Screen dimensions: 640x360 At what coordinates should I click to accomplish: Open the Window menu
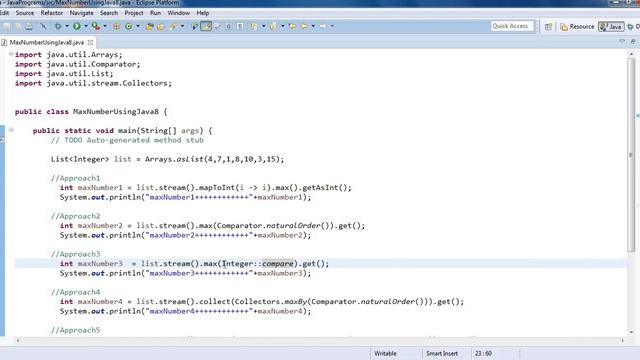(179, 13)
